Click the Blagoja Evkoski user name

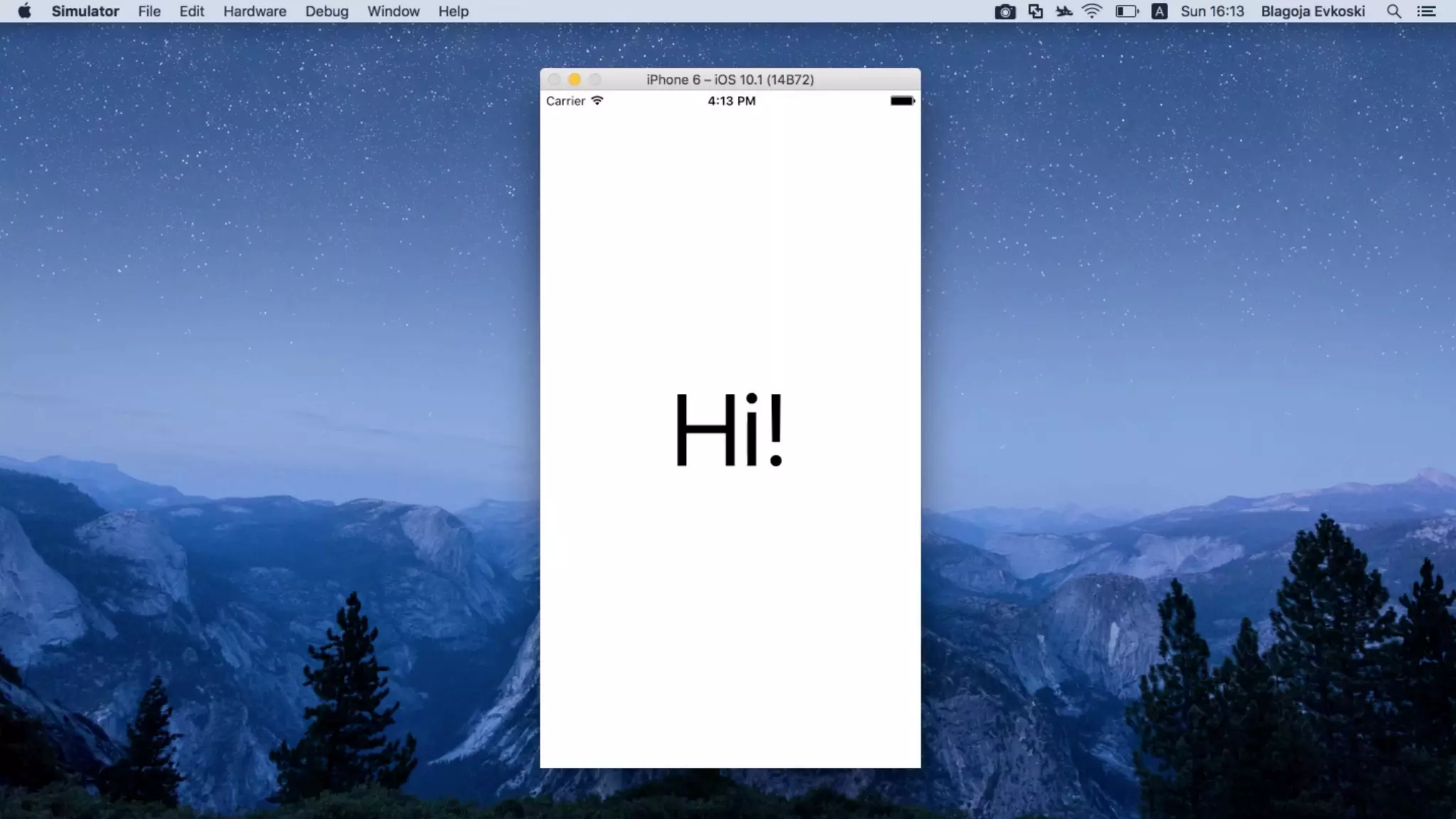point(1312,11)
